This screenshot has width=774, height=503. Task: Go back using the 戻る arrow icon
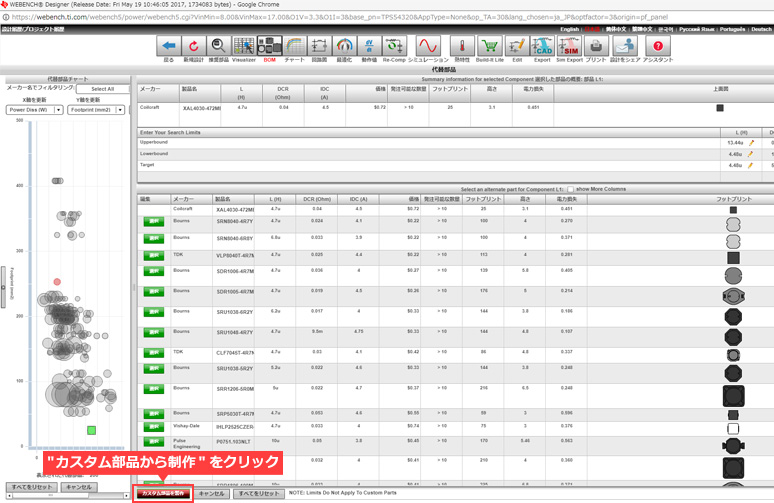pyautogui.click(x=168, y=46)
